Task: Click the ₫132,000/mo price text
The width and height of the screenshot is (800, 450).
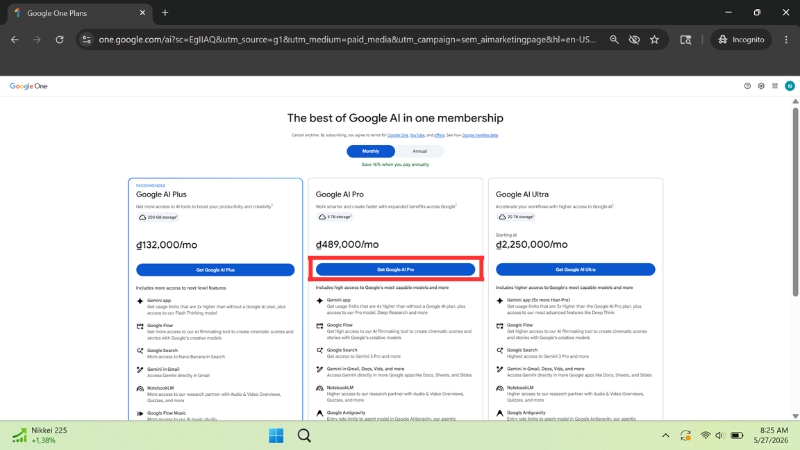Action: tap(166, 245)
